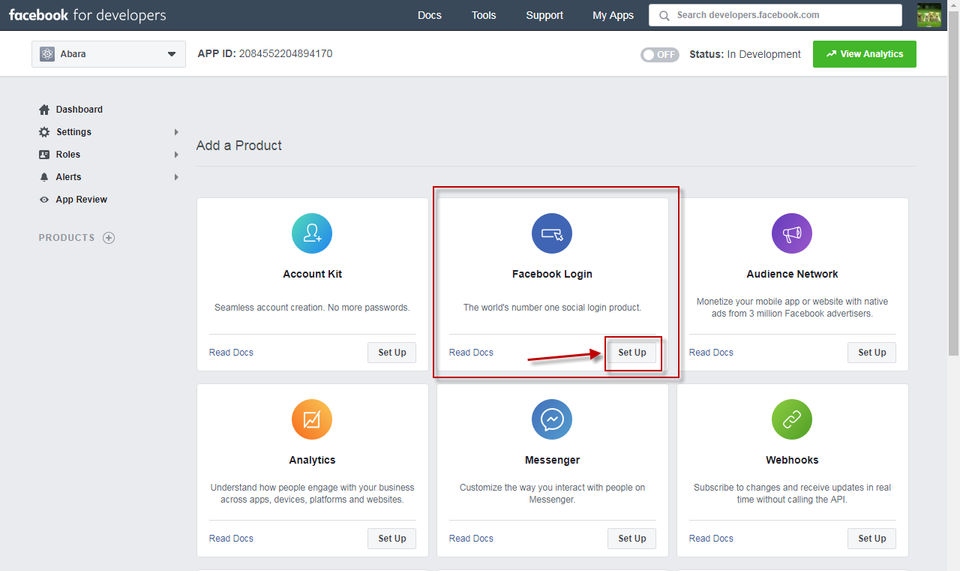The height and width of the screenshot is (571, 960).
Task: Click the View Analytics button
Action: click(x=864, y=54)
